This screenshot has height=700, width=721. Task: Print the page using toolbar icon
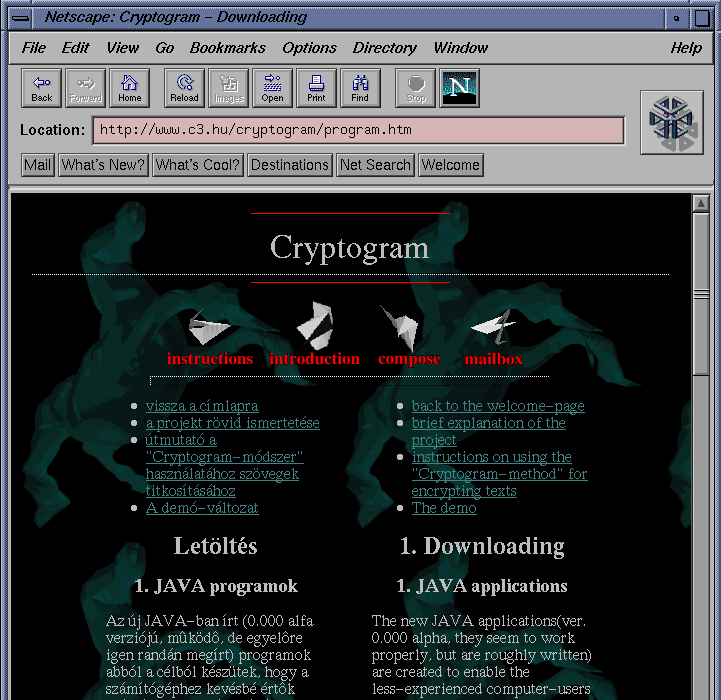click(316, 88)
